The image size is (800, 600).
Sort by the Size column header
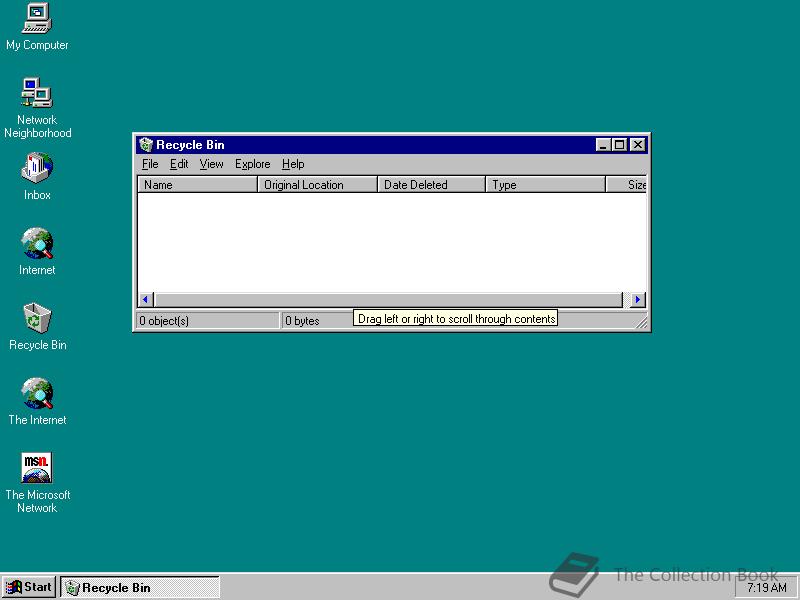click(x=627, y=185)
